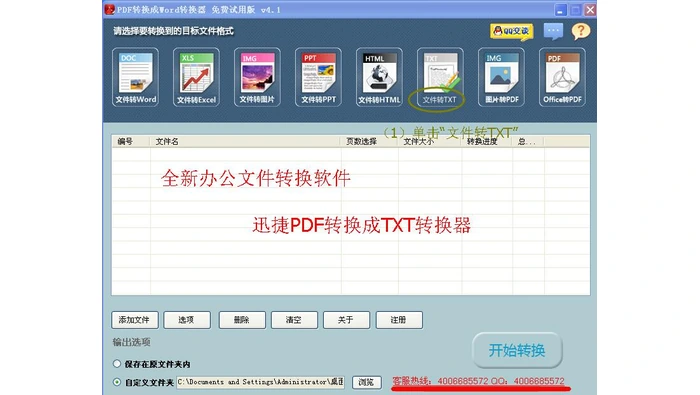This screenshot has width=700, height=395.
Task: Click the 文件大小 column header
Action: (x=429, y=141)
